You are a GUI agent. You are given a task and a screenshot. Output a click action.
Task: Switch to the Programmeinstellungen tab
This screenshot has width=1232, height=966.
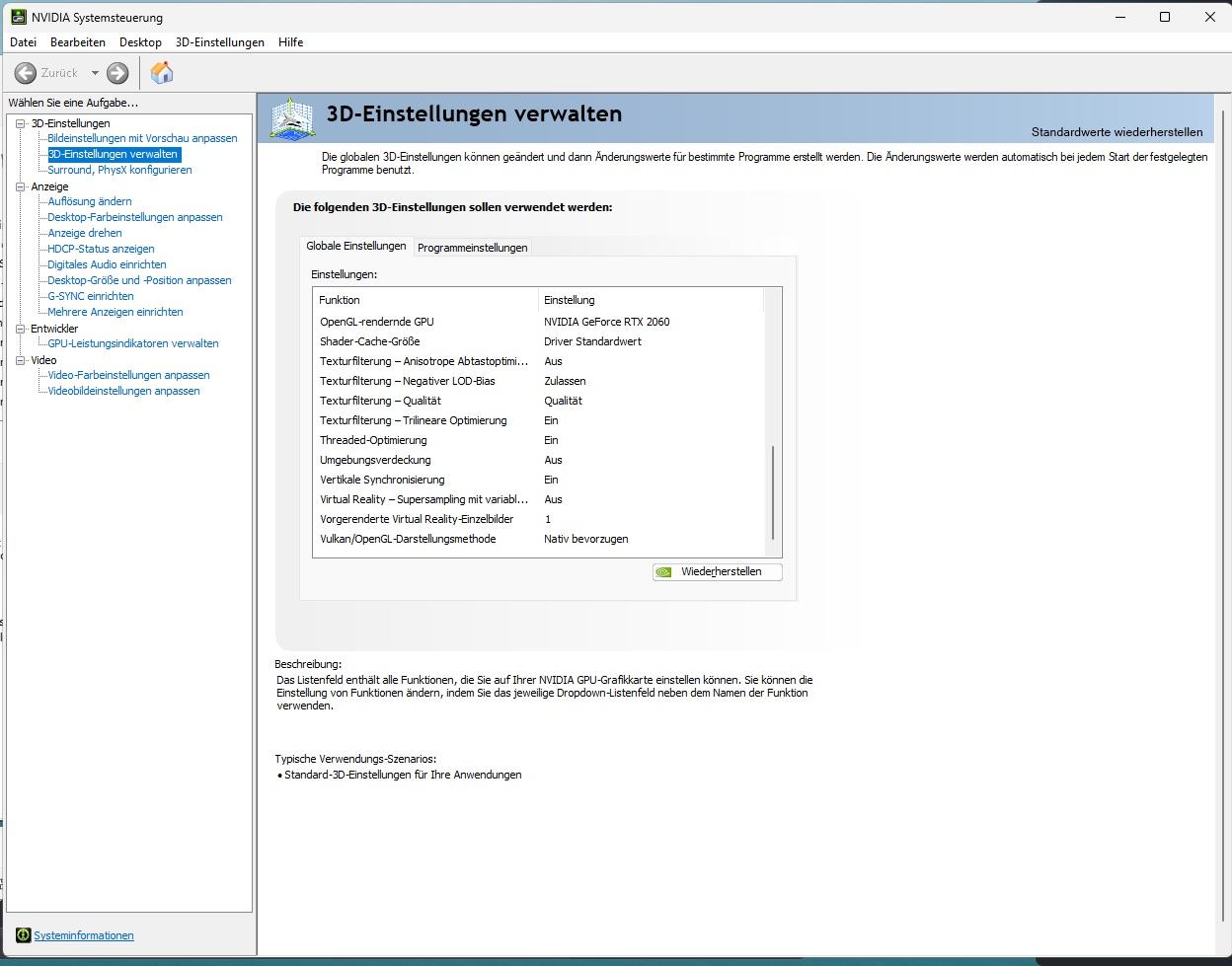(473, 248)
